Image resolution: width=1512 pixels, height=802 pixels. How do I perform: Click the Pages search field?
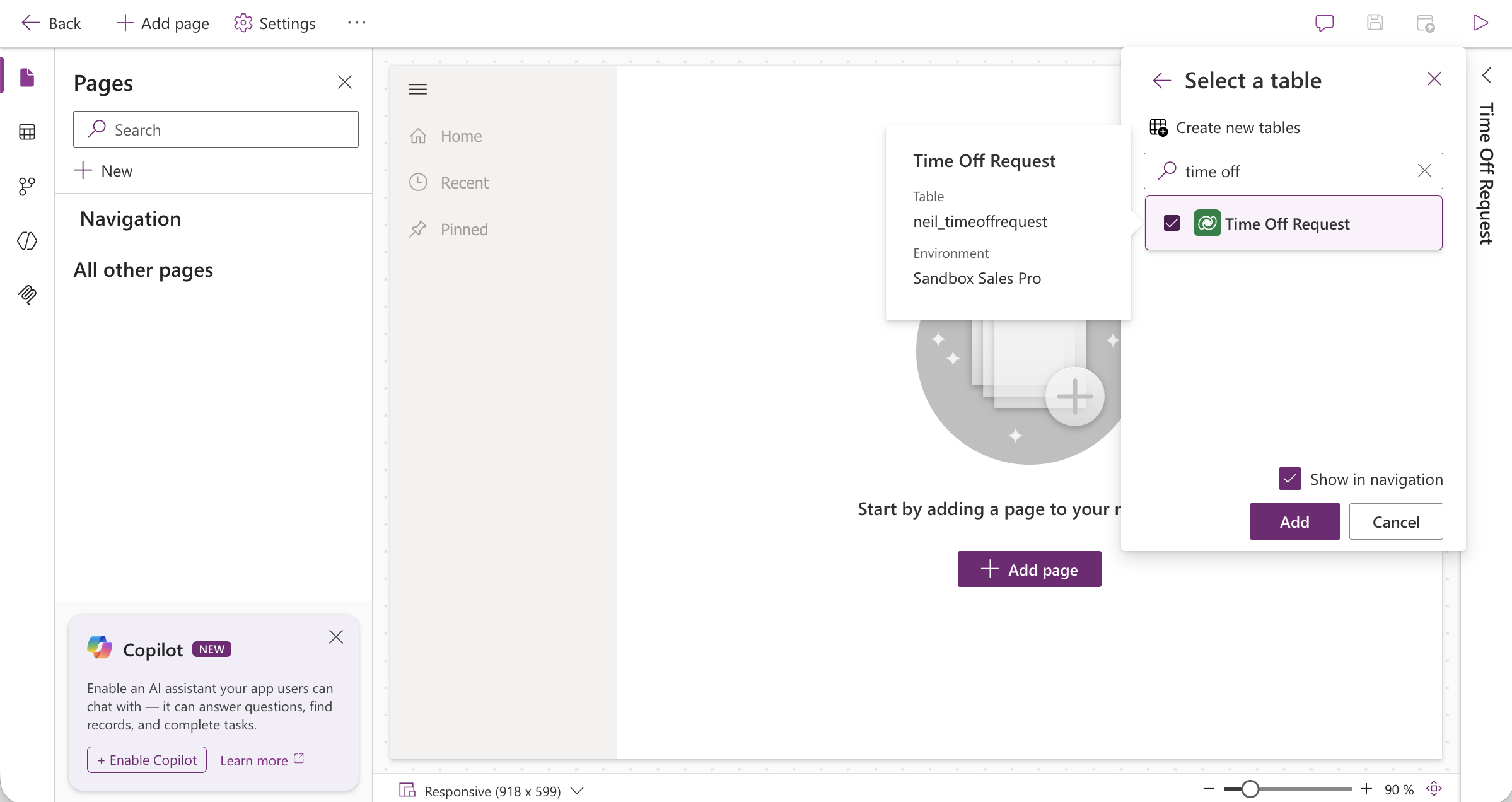[216, 129]
